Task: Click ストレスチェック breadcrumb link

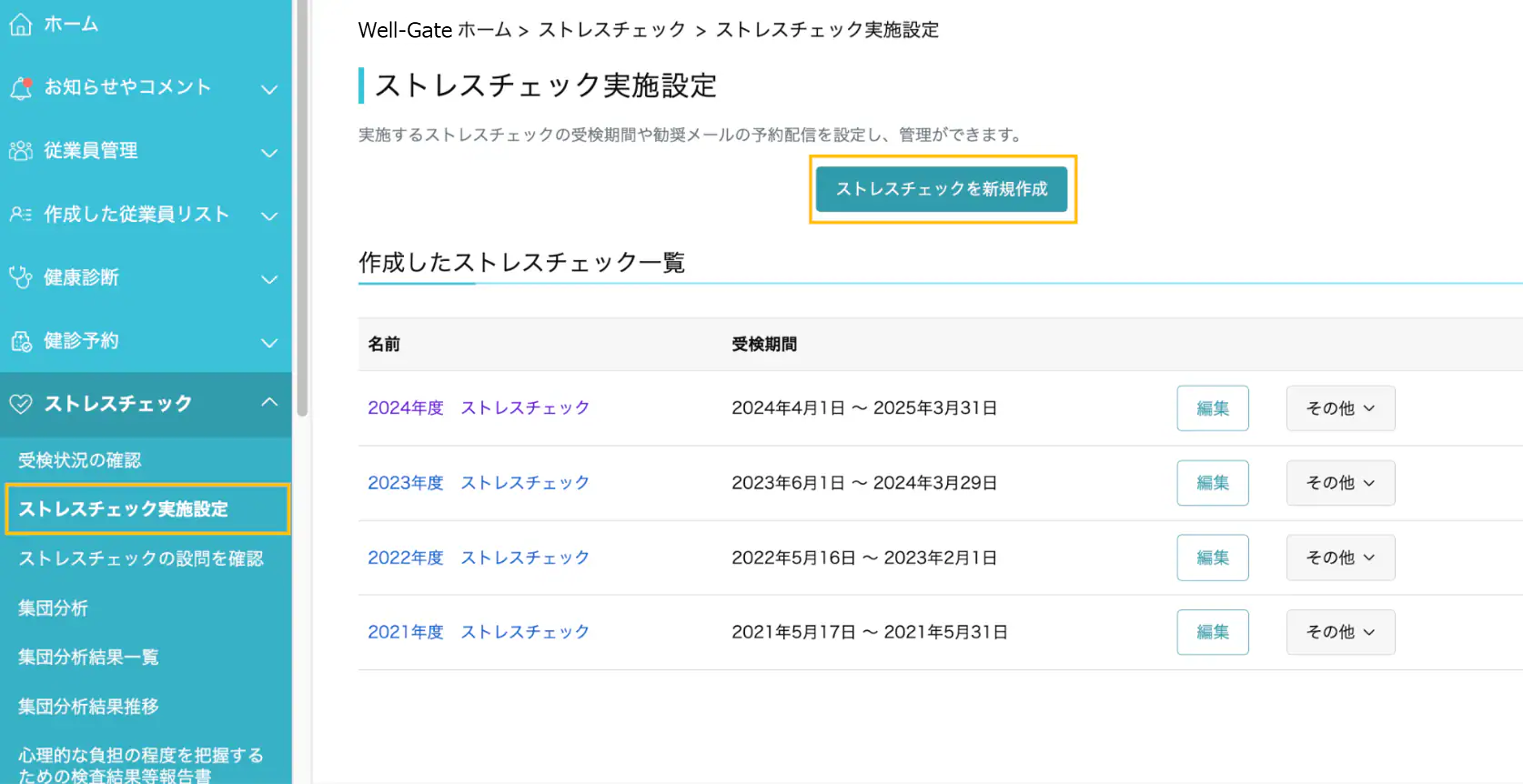Action: (612, 29)
